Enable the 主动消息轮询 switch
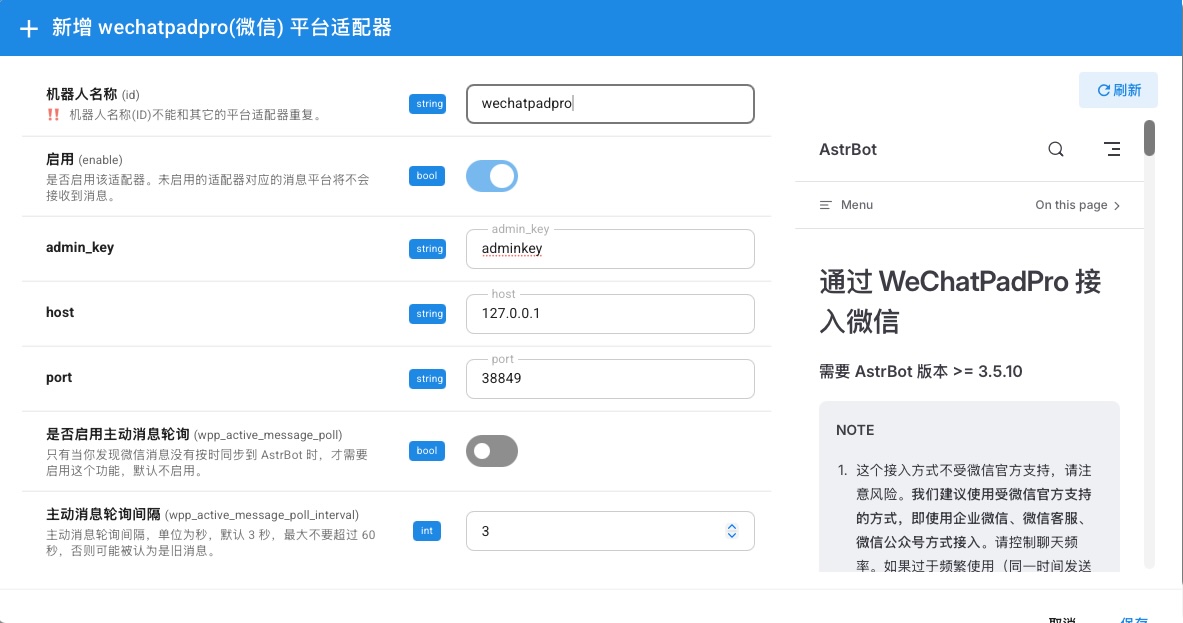This screenshot has height=623, width=1183. pyautogui.click(x=492, y=451)
